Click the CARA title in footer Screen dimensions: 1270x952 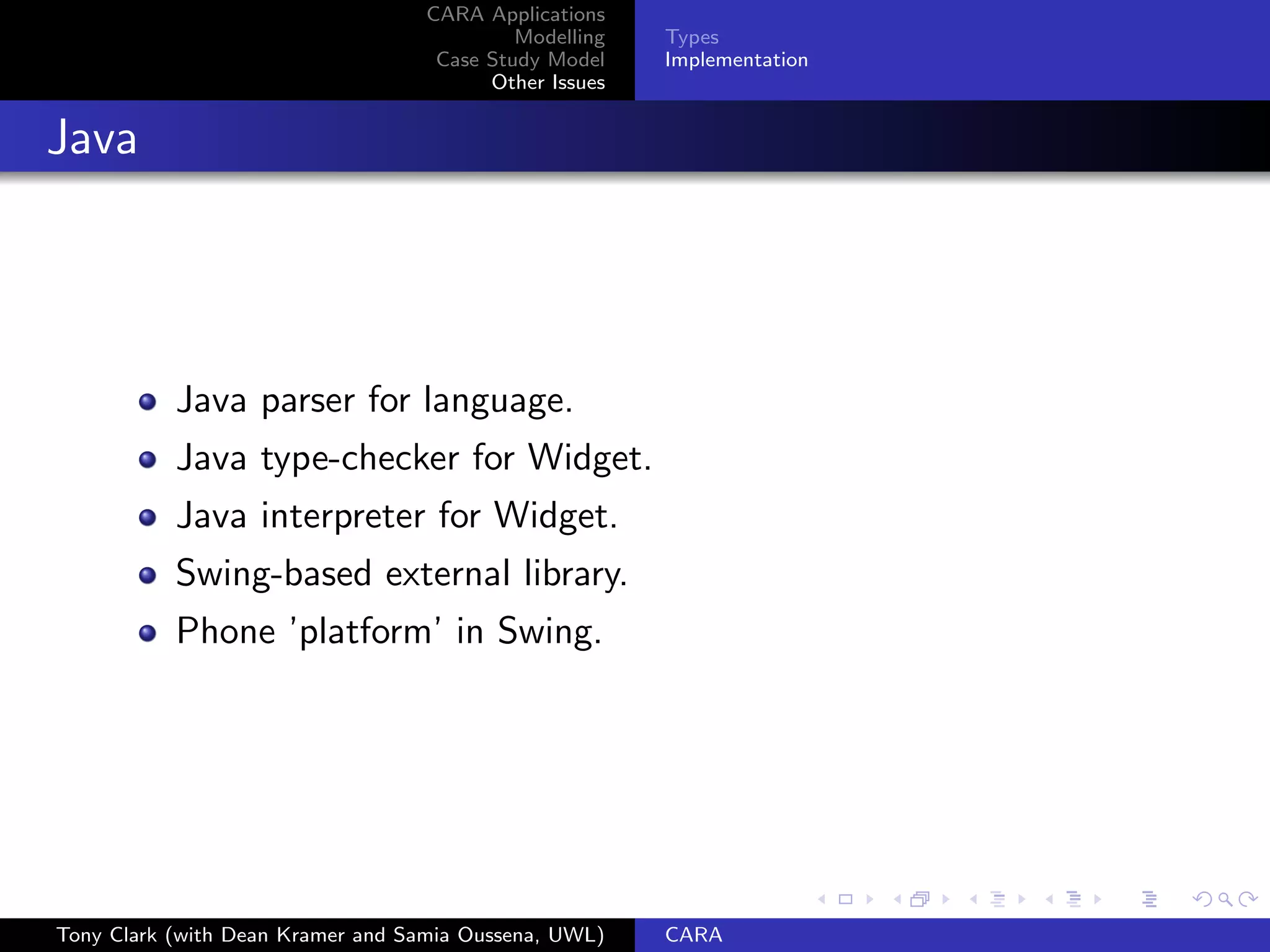click(x=693, y=935)
